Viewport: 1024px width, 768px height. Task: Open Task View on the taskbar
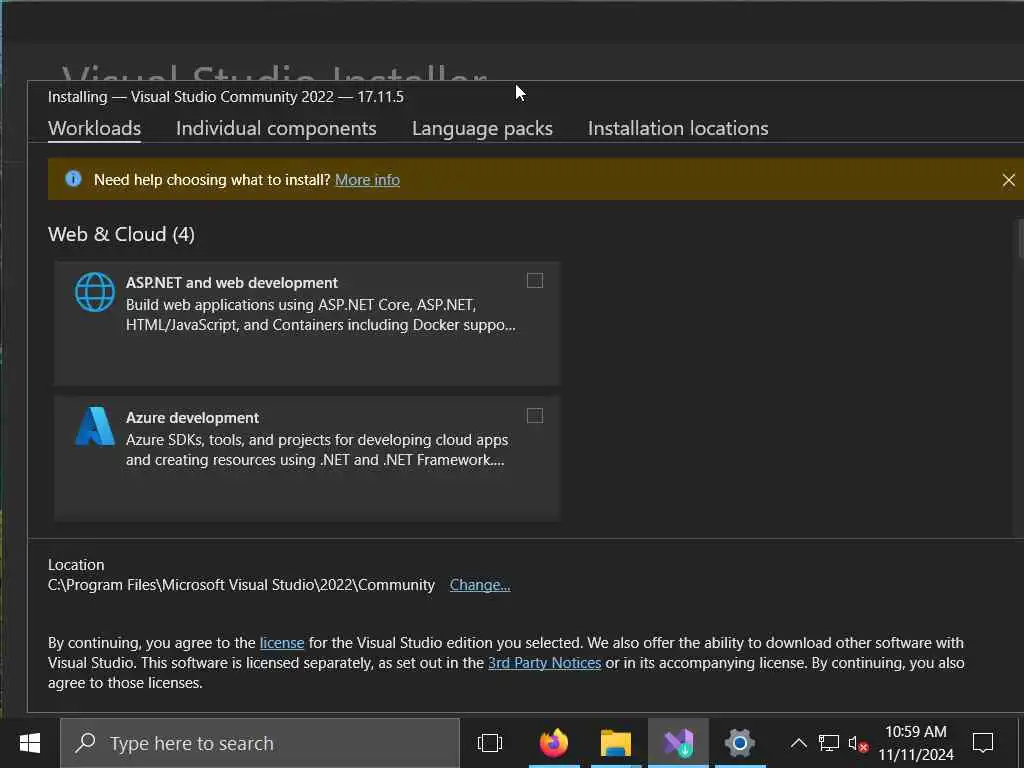[490, 743]
